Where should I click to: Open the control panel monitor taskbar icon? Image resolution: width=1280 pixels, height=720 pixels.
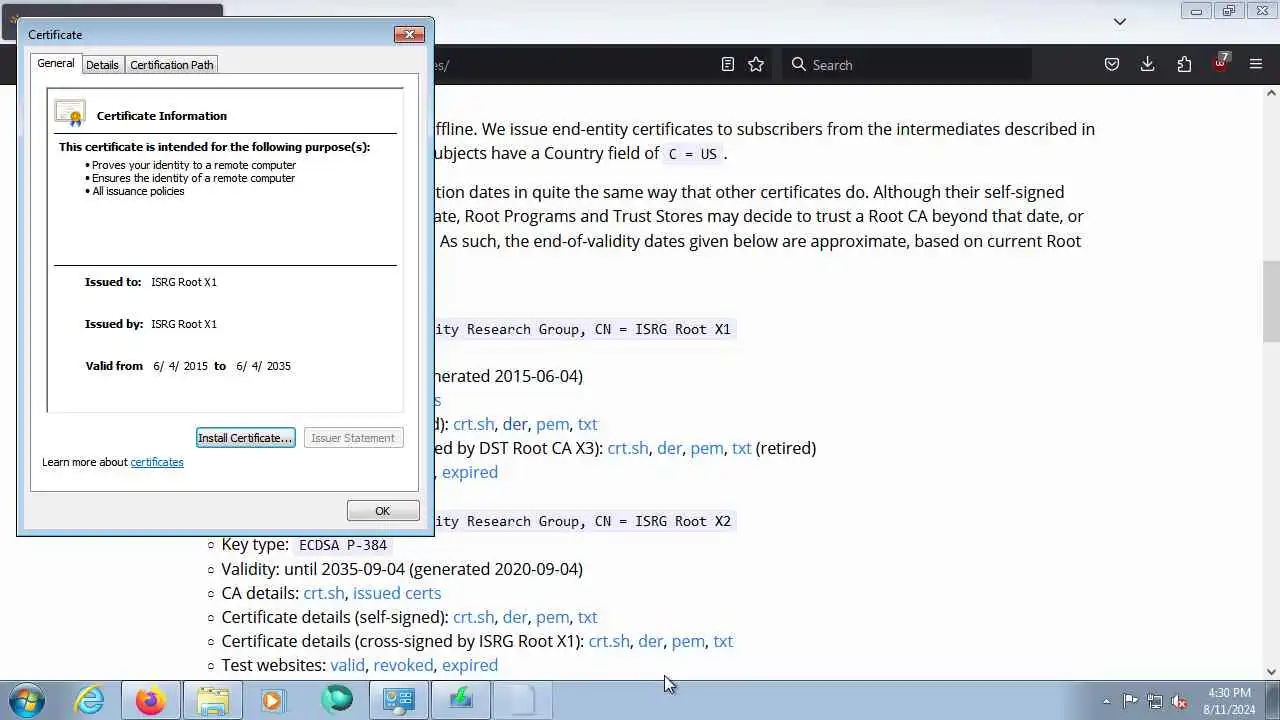click(x=398, y=700)
